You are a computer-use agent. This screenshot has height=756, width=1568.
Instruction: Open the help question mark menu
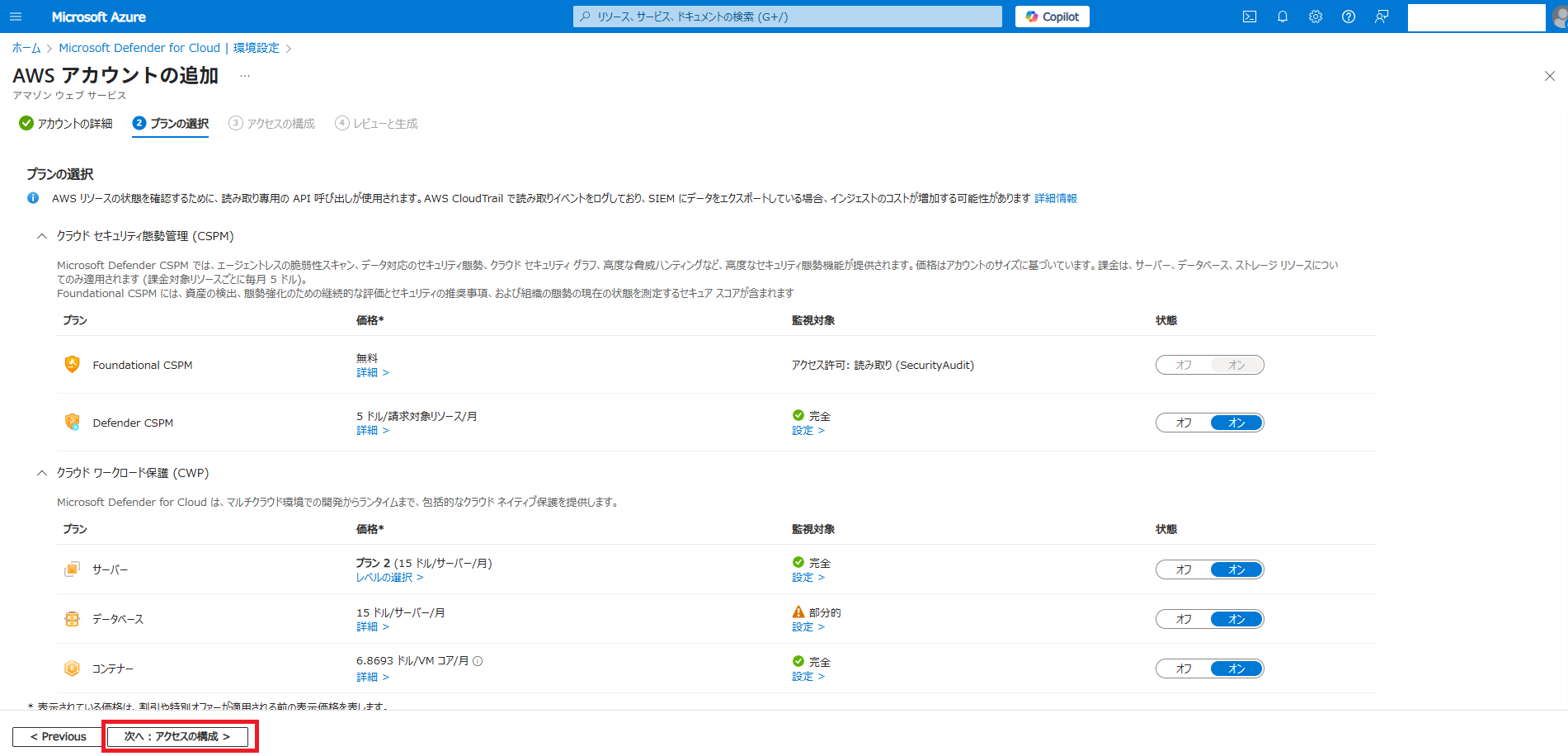point(1349,17)
